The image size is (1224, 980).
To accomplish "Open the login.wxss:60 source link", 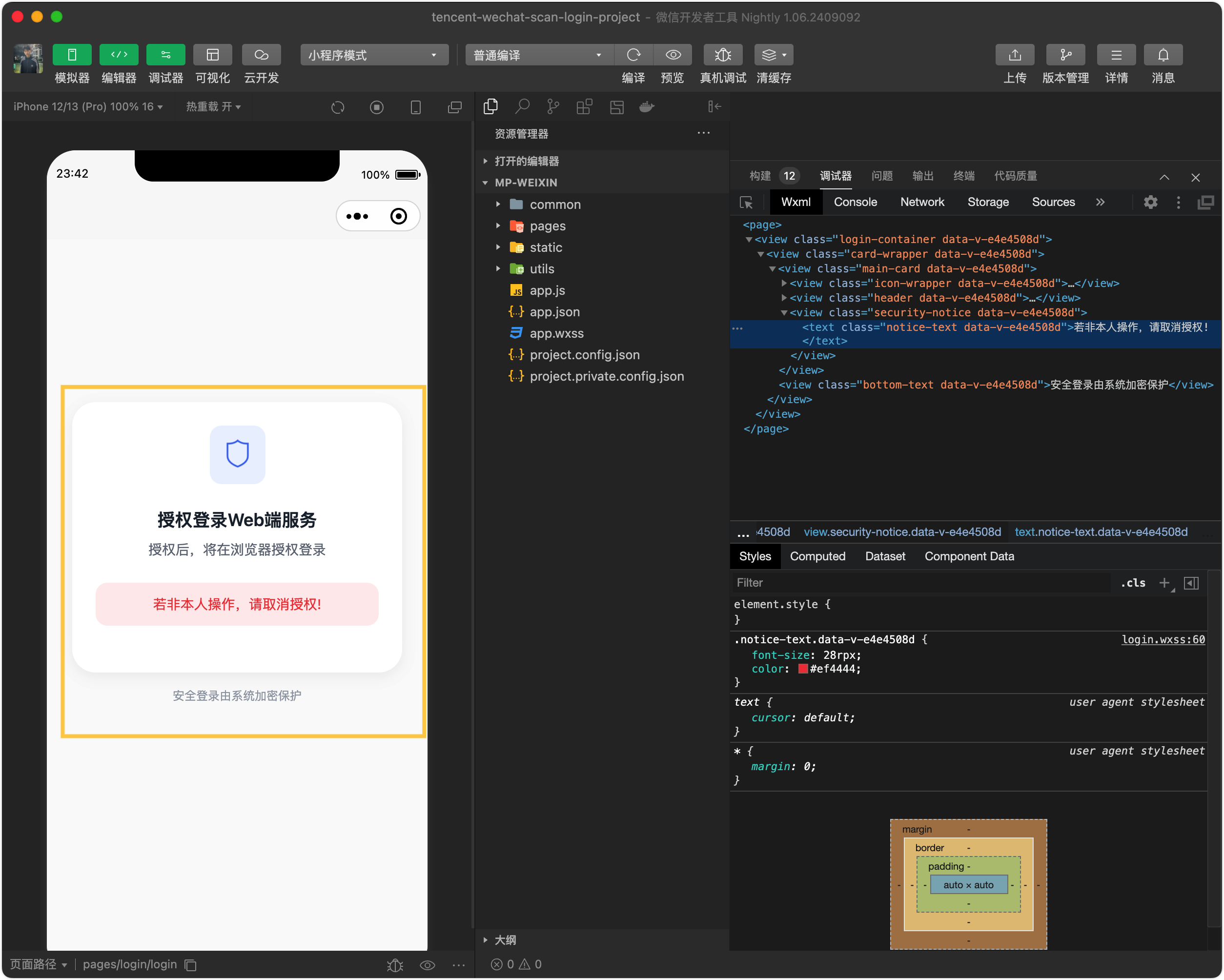I will [x=1163, y=639].
